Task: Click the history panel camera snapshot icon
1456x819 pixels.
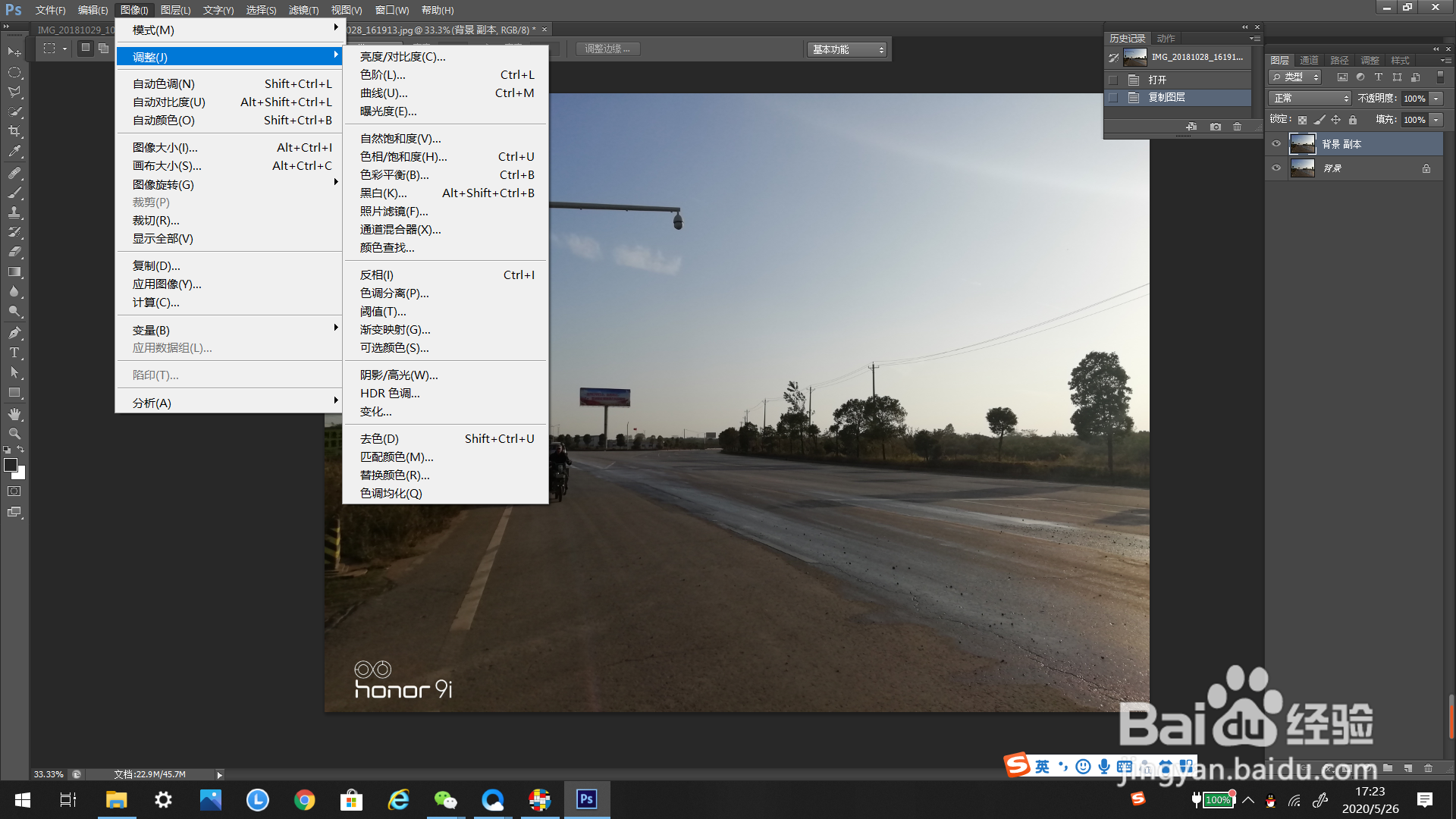Action: tap(1216, 127)
